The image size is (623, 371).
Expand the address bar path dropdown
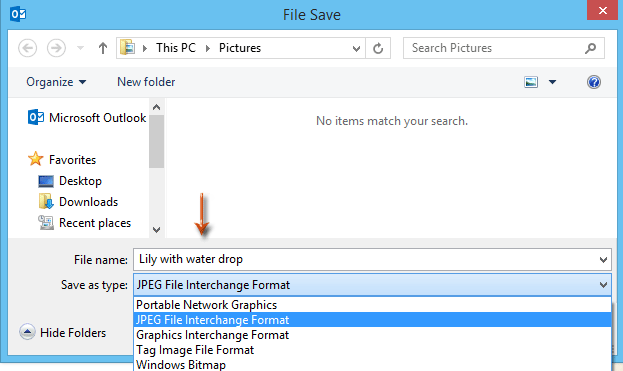pos(356,48)
